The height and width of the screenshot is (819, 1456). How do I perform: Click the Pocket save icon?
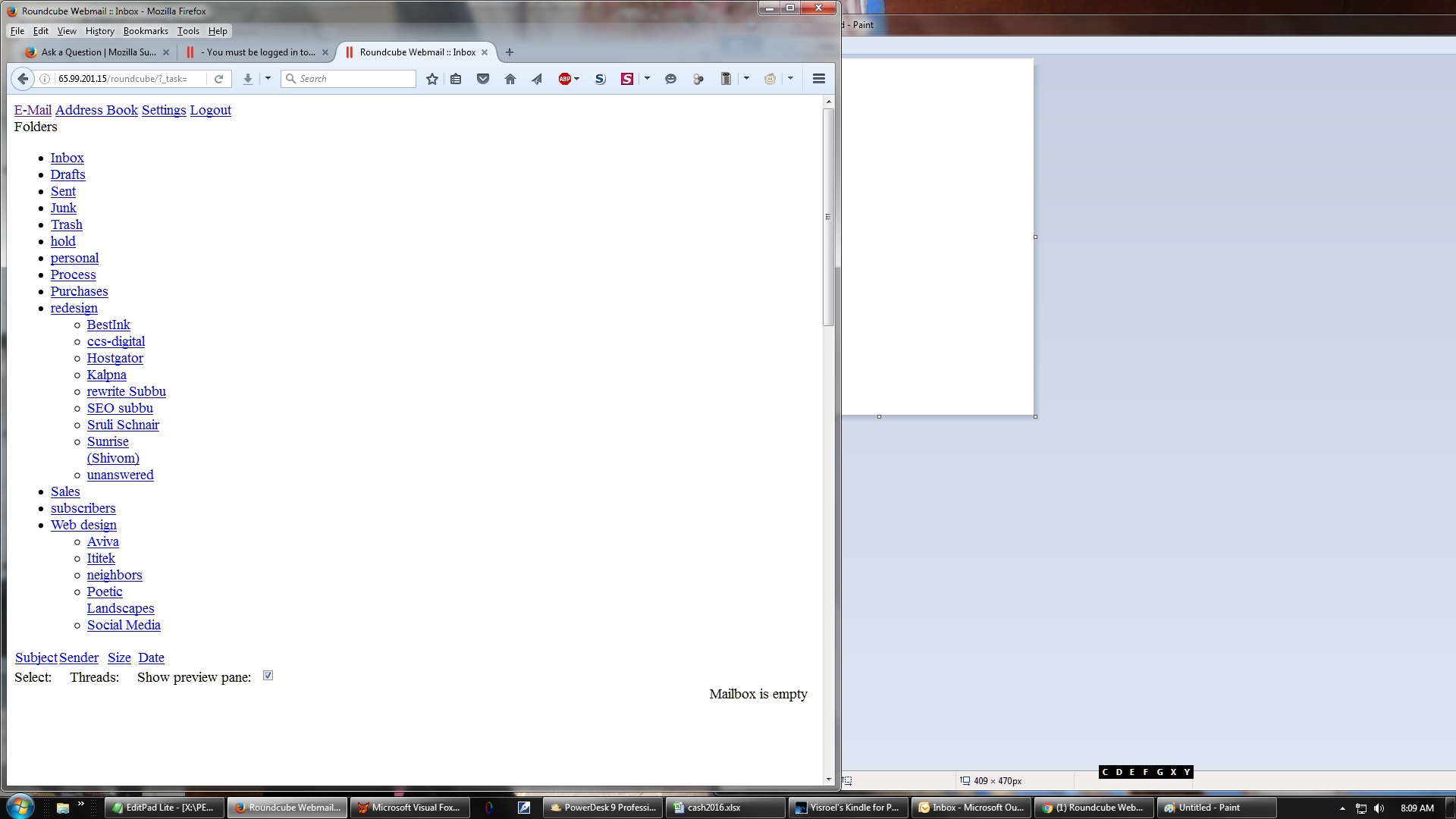[x=483, y=79]
